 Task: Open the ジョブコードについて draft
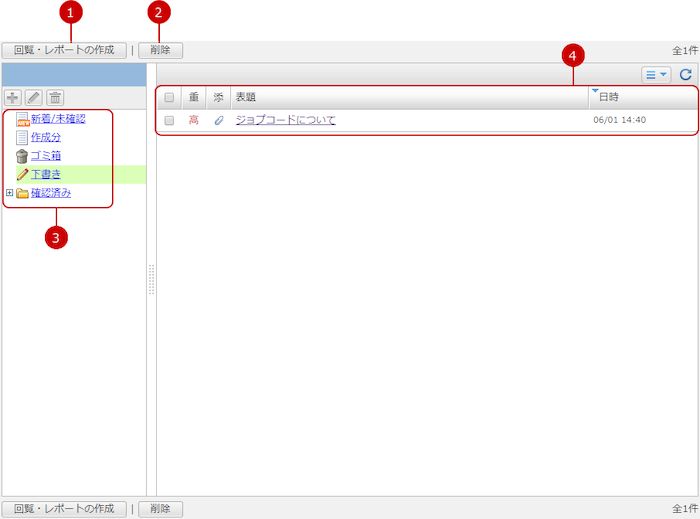click(x=286, y=120)
